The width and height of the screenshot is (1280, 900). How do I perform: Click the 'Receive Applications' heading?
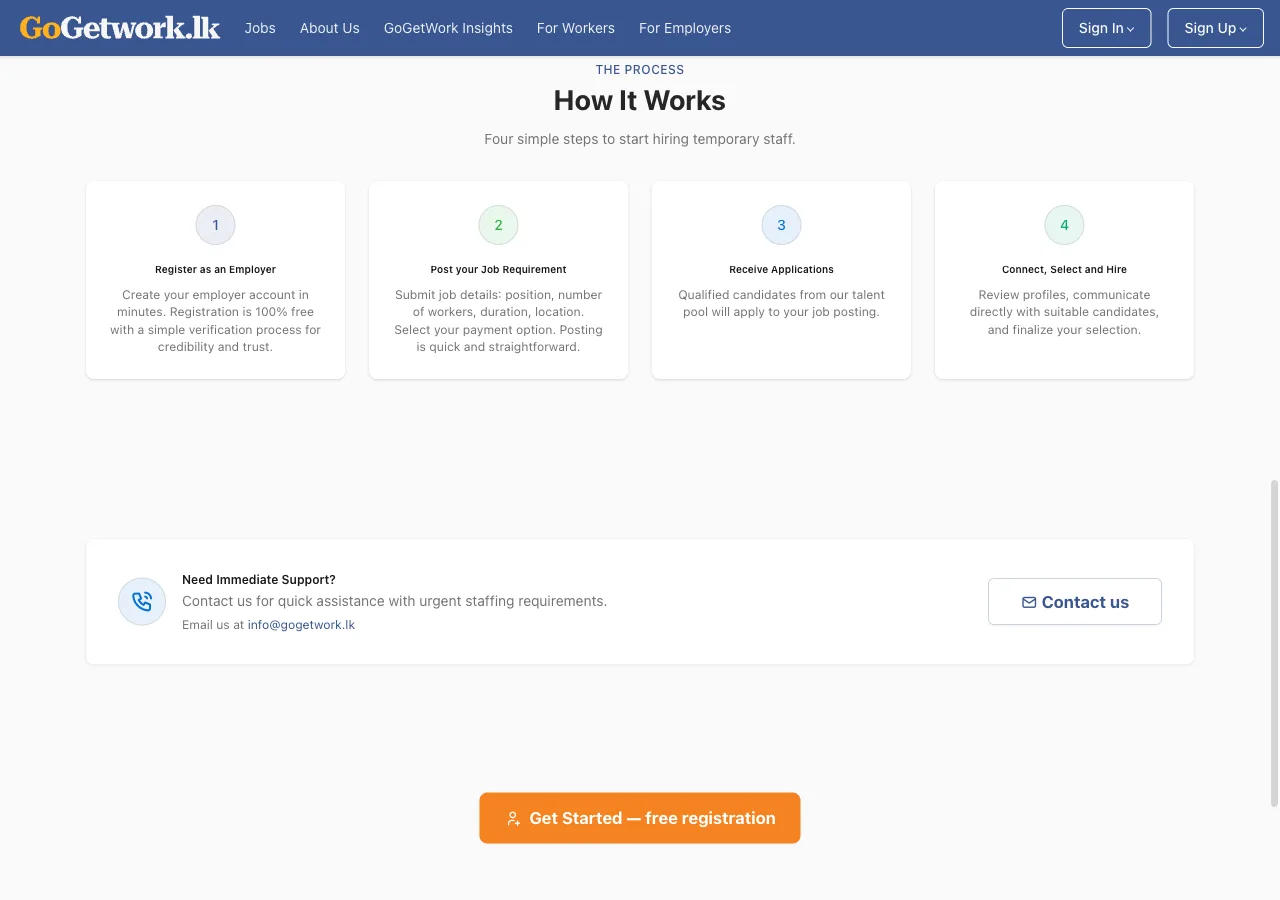click(781, 269)
